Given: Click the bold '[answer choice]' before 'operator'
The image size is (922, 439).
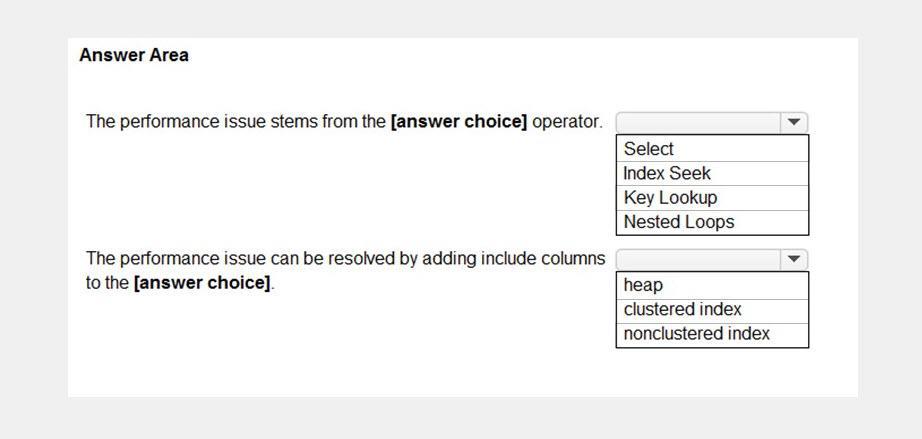Looking at the screenshot, I should click(x=459, y=122).
